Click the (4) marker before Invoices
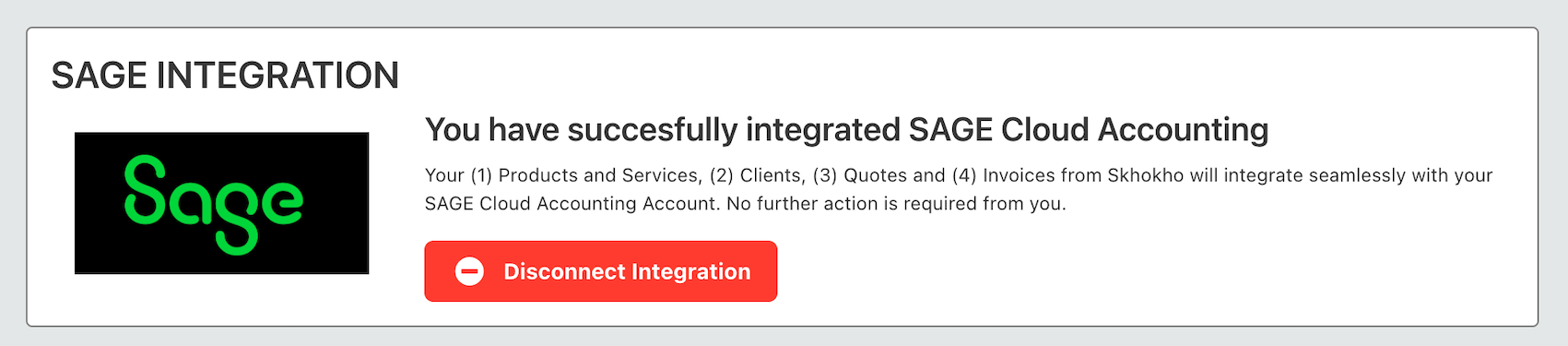The width and height of the screenshot is (1568, 346). pyautogui.click(x=964, y=175)
